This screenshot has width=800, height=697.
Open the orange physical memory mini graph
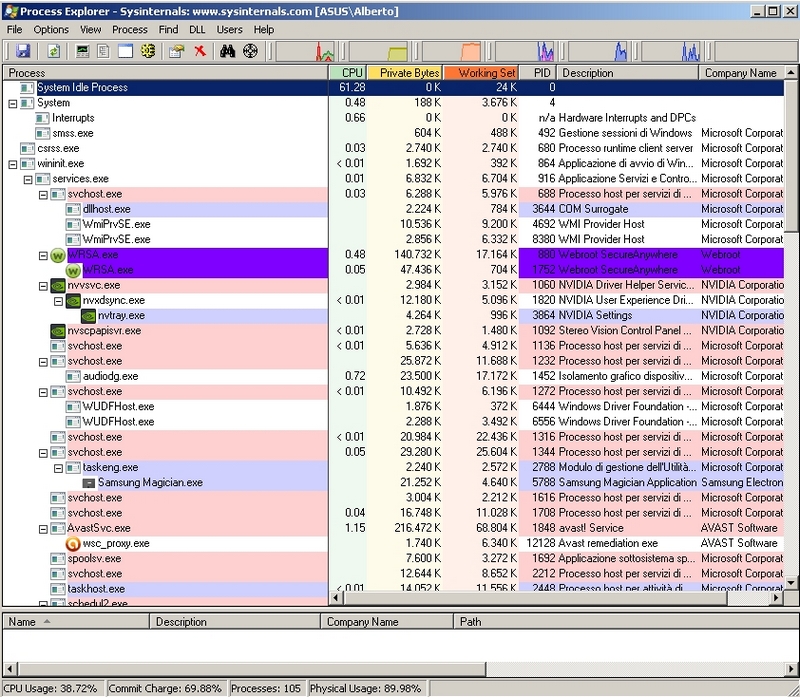[452, 52]
